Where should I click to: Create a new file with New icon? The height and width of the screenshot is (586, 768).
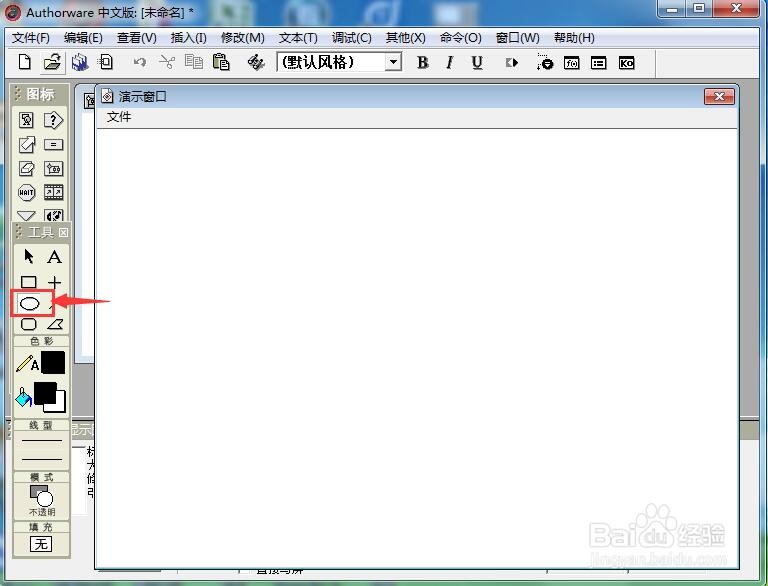pos(24,62)
